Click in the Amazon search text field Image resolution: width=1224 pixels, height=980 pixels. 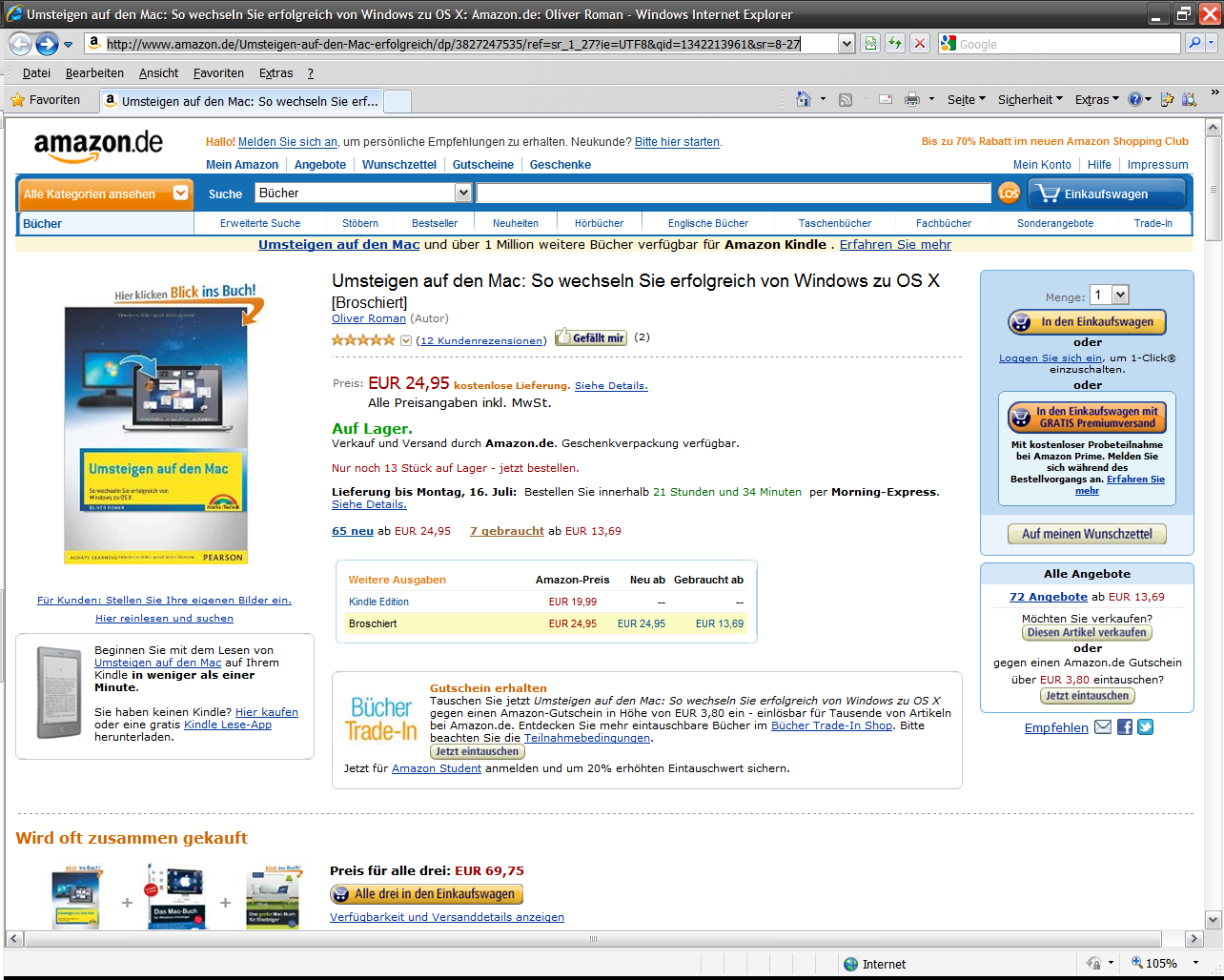[x=733, y=194]
